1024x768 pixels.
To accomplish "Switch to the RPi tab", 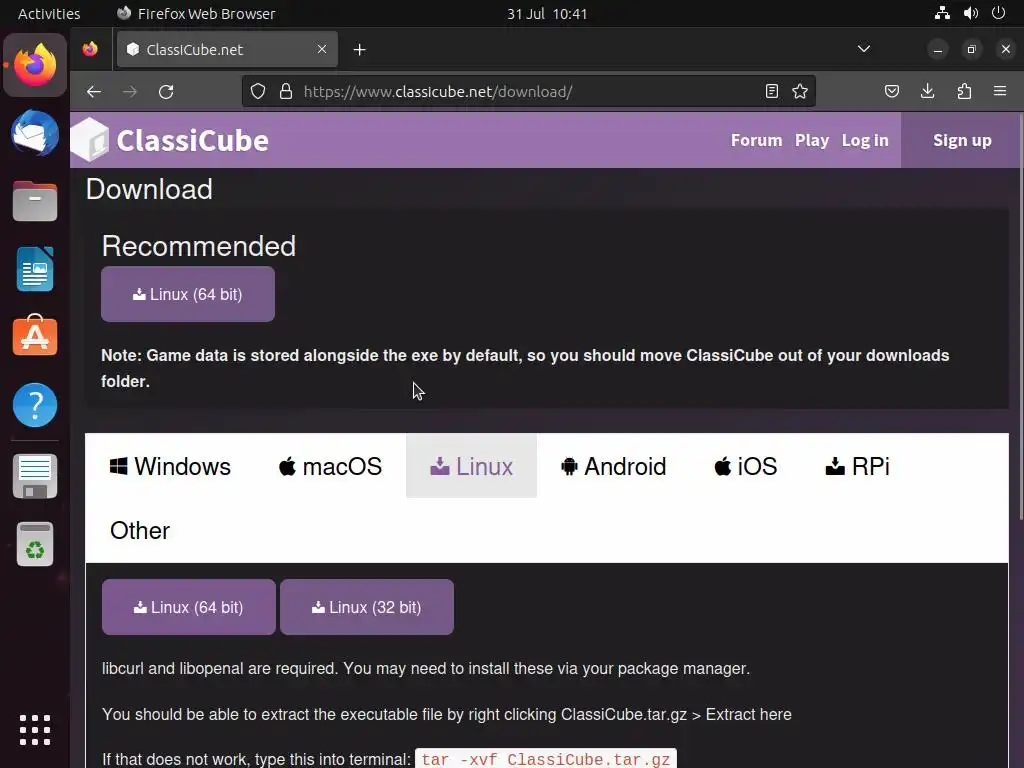I will 857,466.
